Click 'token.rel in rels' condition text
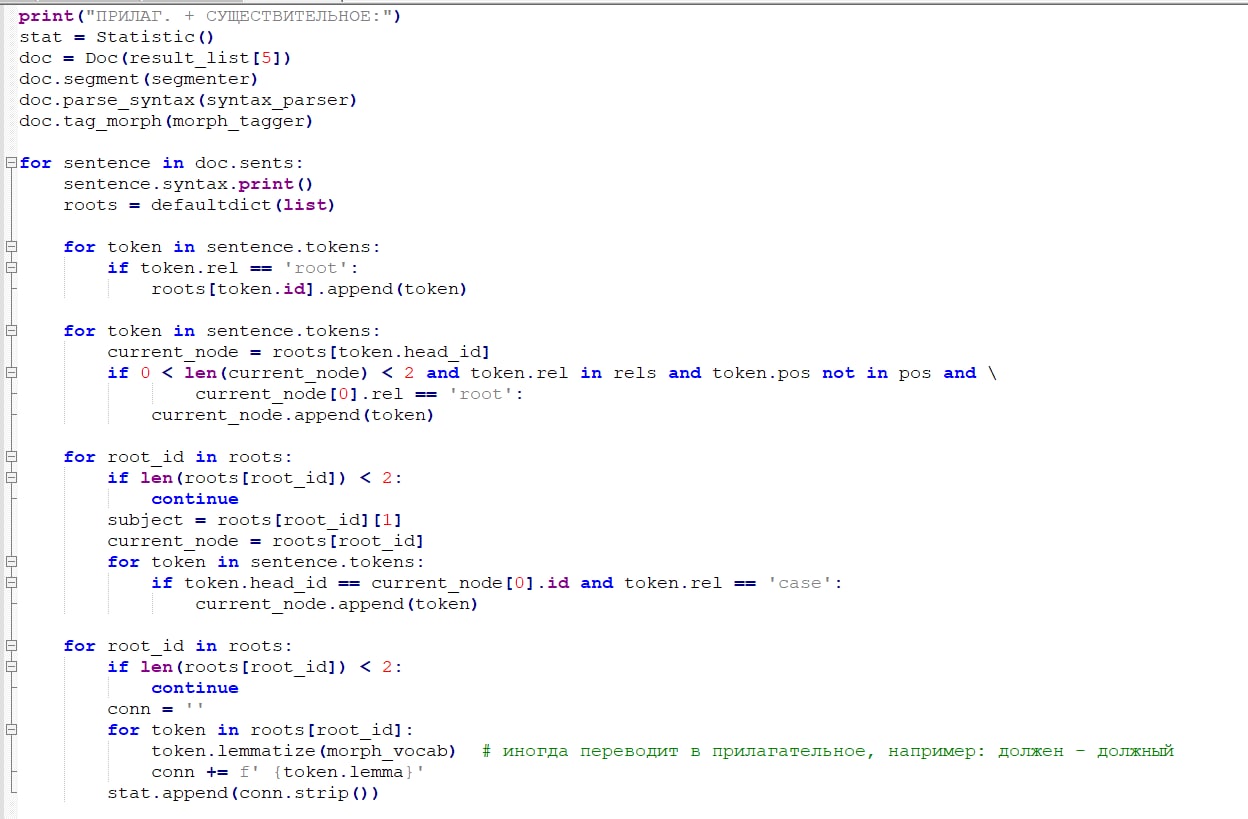The width and height of the screenshot is (1248, 819). [564, 373]
